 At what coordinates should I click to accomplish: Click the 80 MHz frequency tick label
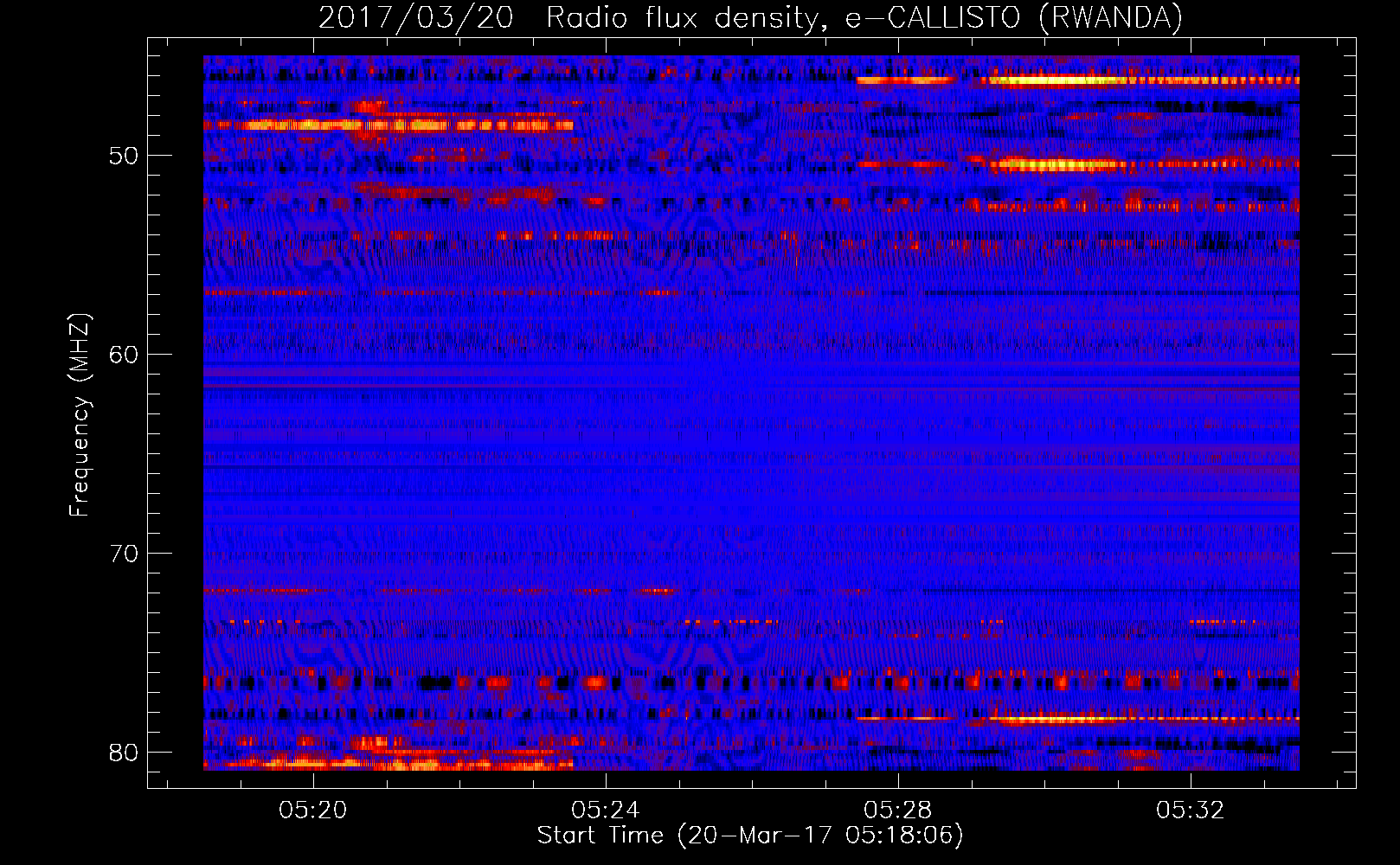pos(125,752)
